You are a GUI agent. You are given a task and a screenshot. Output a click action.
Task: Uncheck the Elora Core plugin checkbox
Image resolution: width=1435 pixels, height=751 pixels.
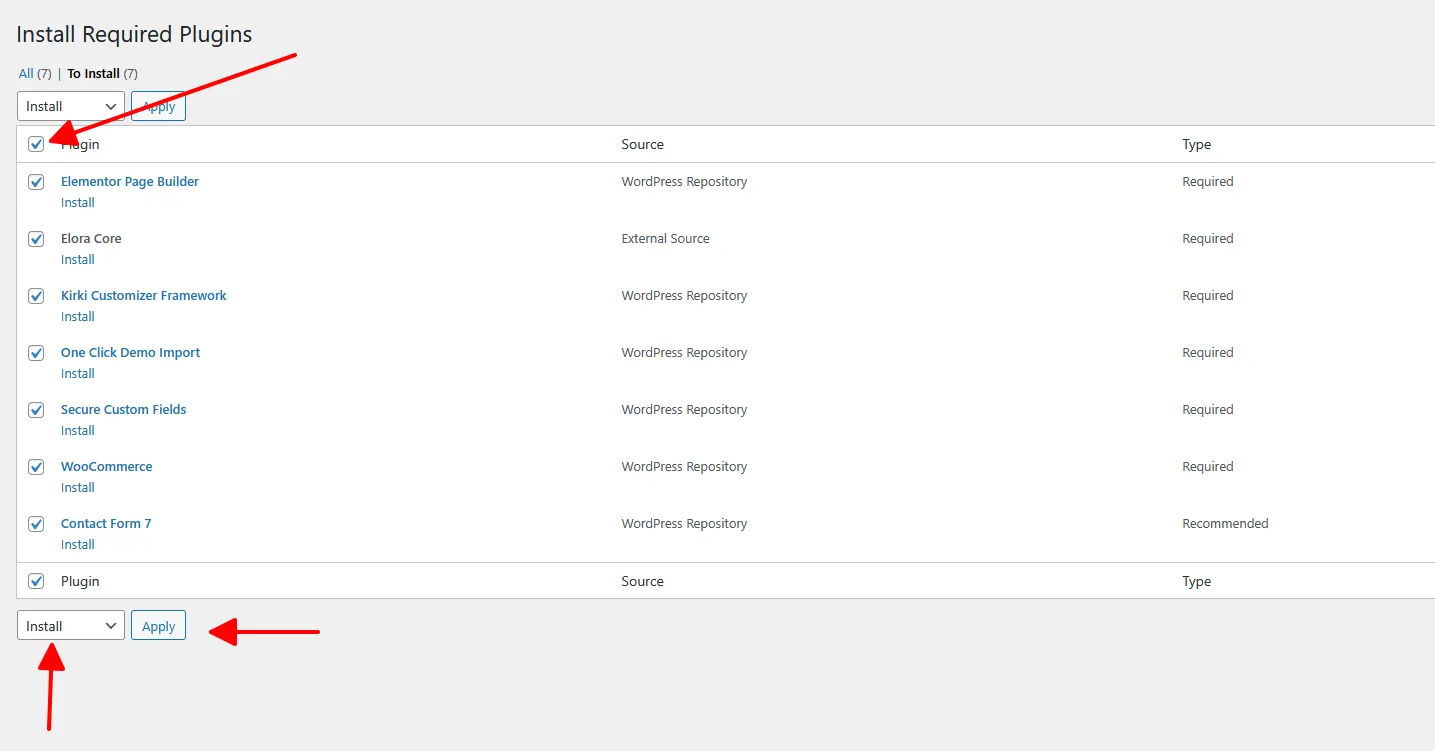point(36,239)
